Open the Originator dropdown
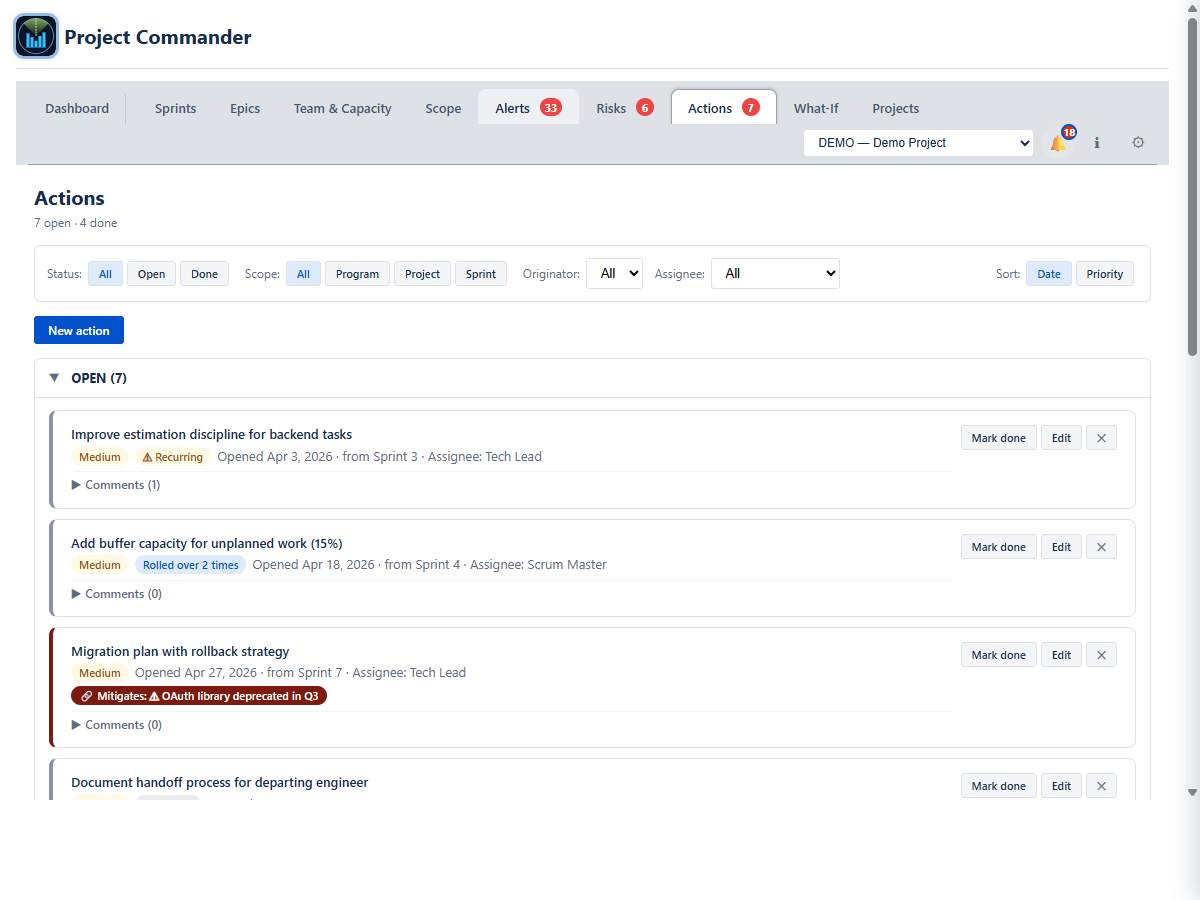Screen dimensions: 1200x900 tap(614, 273)
